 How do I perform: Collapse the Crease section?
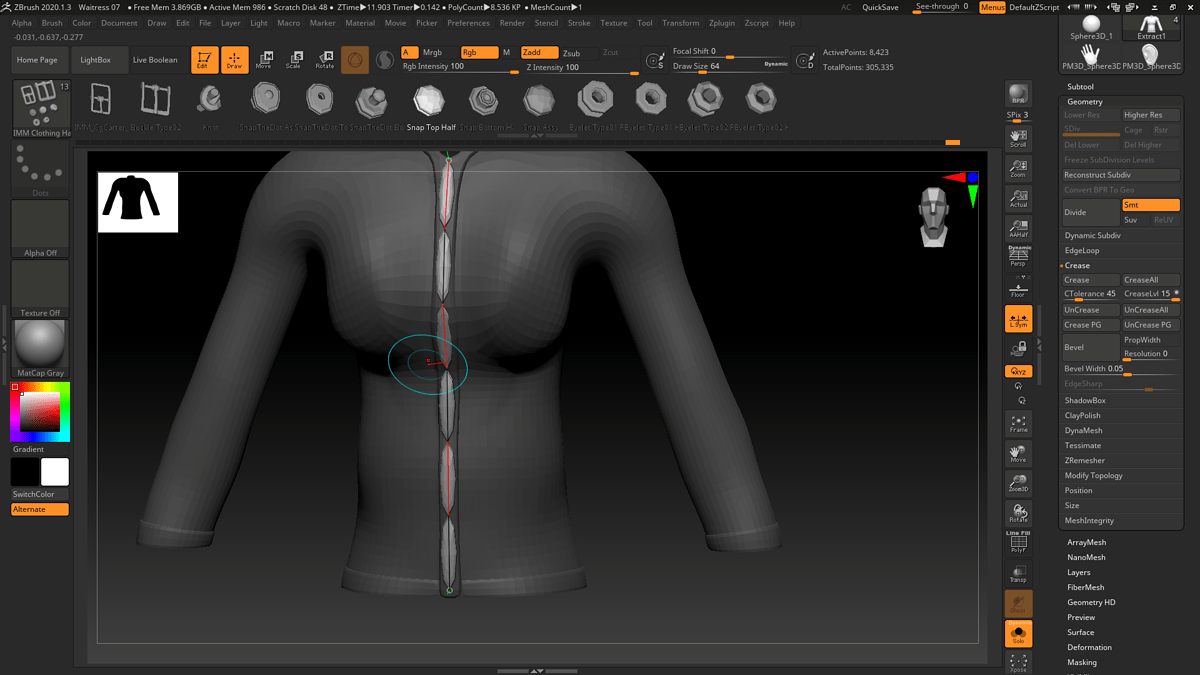coord(1077,265)
